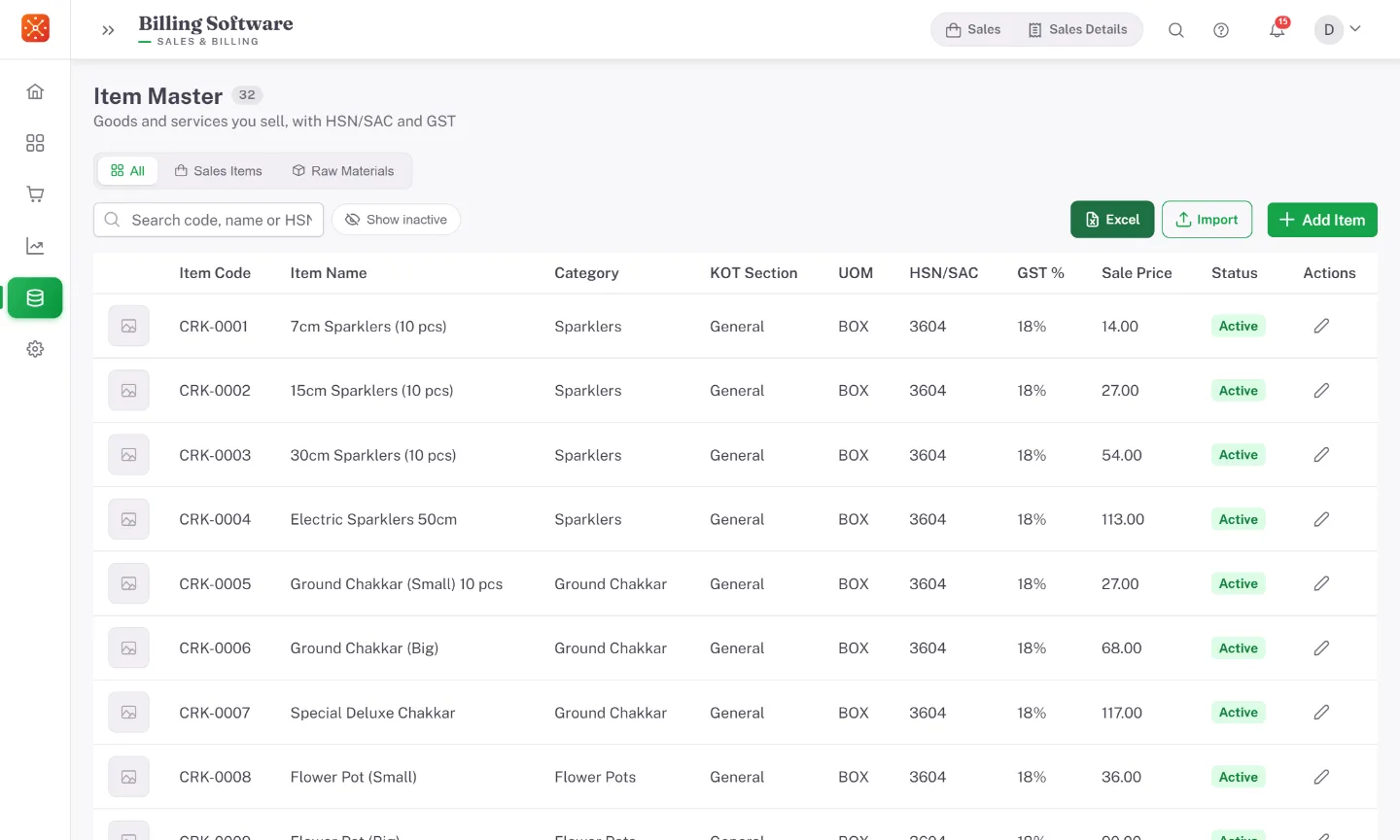Click the Sale Price value 113.00

point(1123,519)
